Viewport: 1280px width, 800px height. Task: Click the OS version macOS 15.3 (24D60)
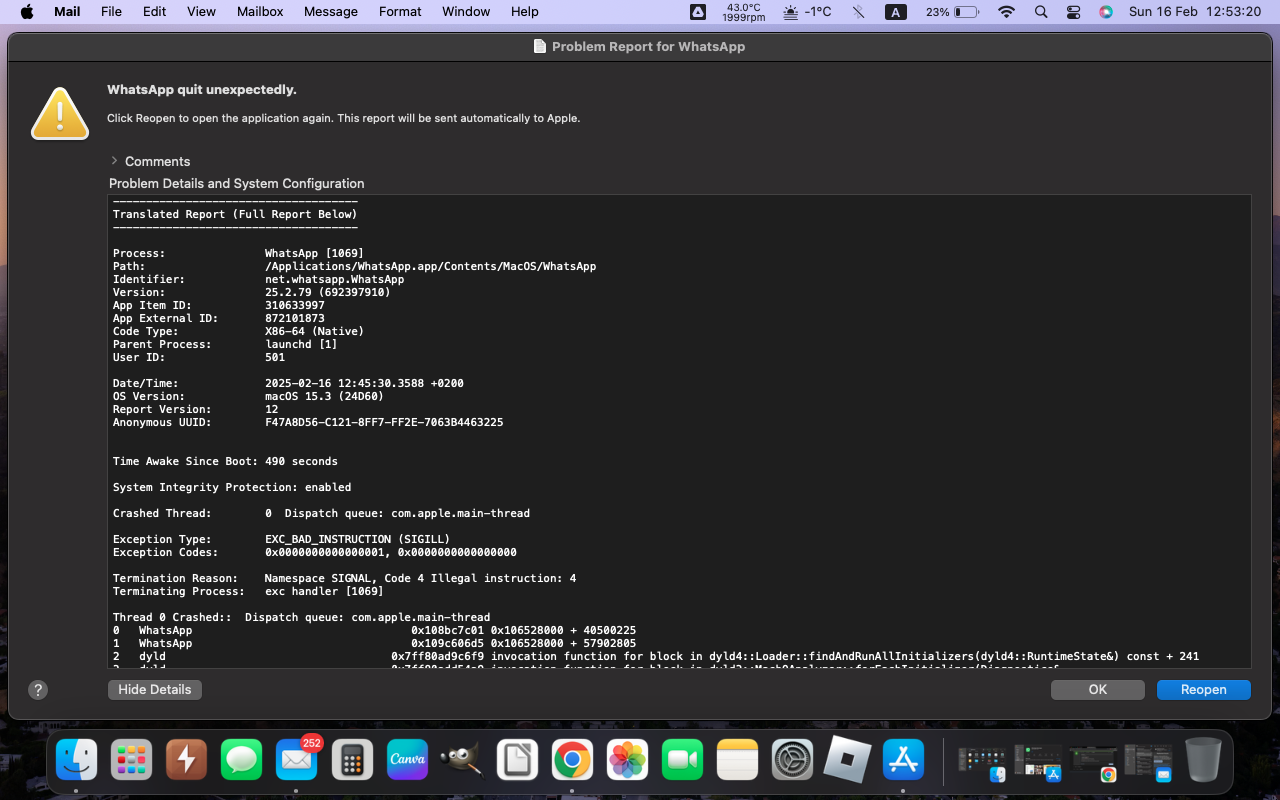click(x=324, y=396)
